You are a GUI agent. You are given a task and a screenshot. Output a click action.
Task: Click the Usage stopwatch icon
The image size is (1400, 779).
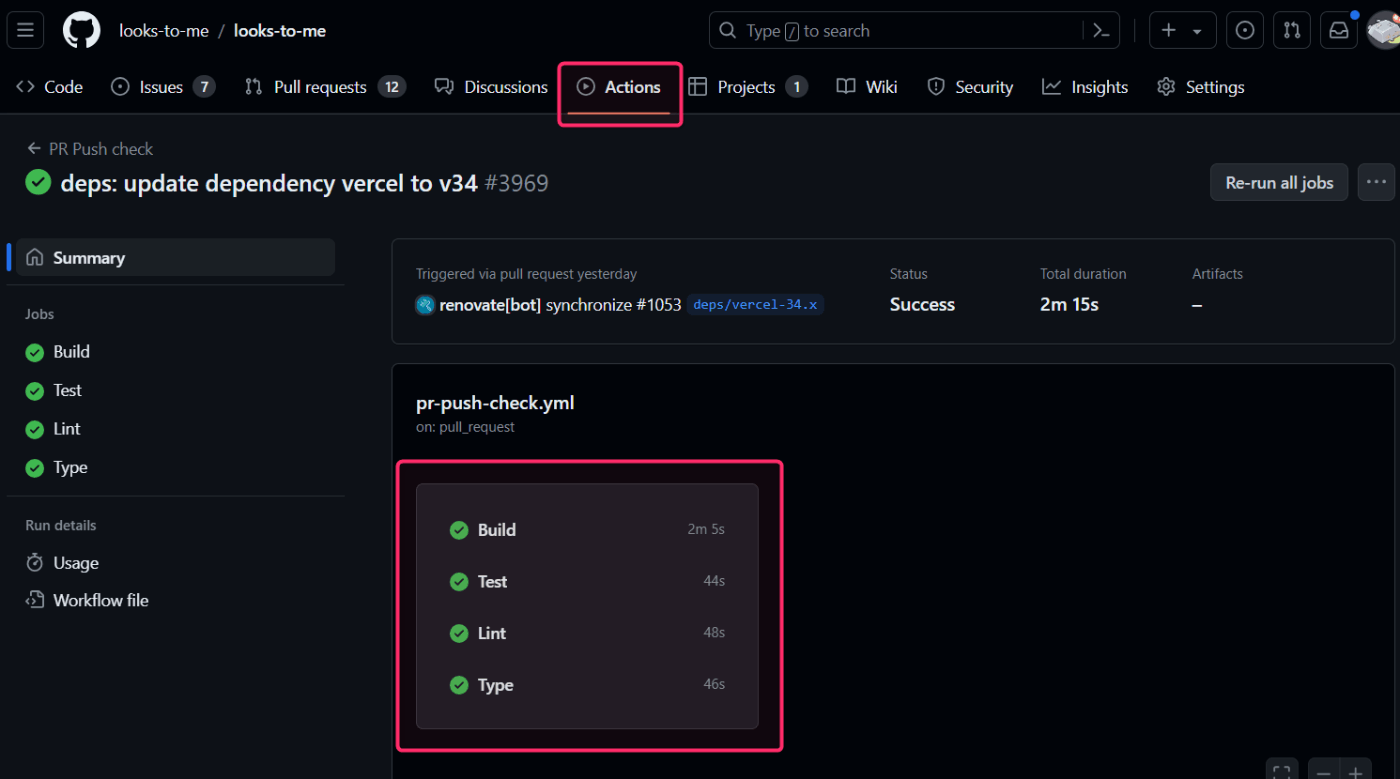point(35,563)
